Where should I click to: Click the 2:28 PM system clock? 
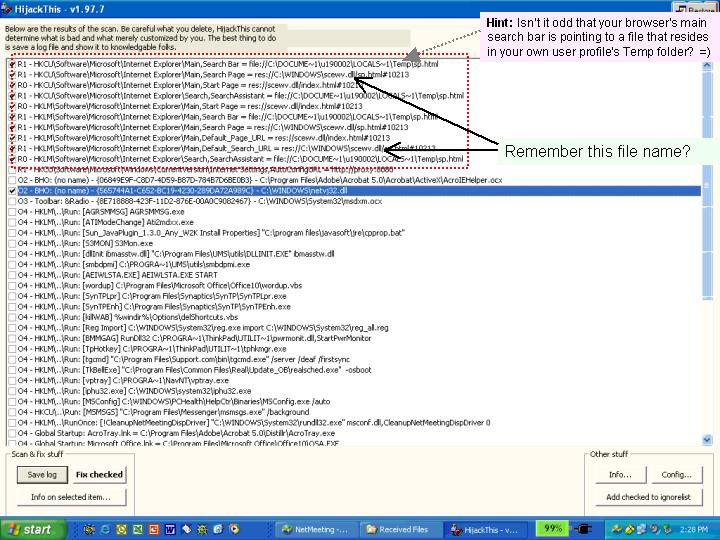click(x=694, y=529)
